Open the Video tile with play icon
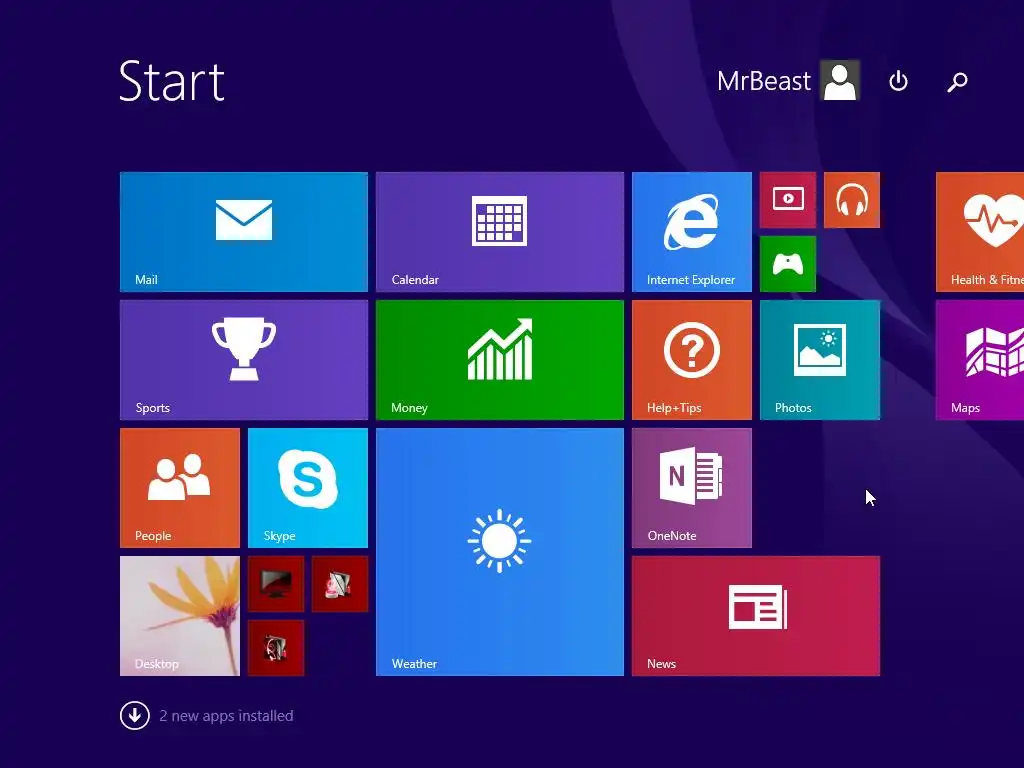 (x=788, y=200)
